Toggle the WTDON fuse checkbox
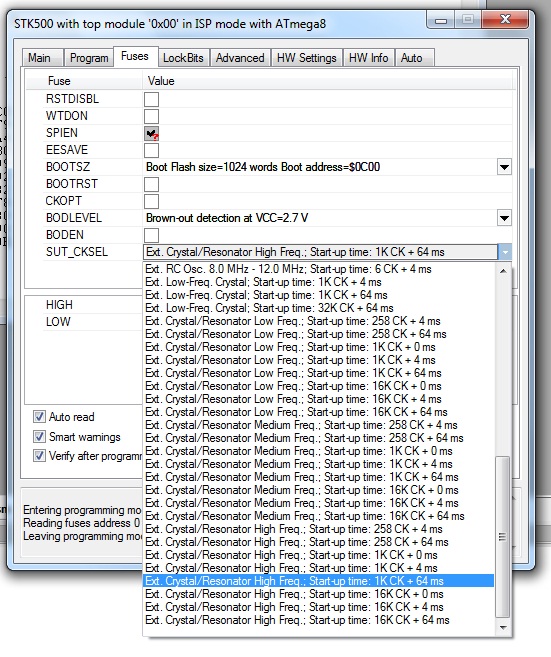The height and width of the screenshot is (657, 551). click(x=152, y=116)
